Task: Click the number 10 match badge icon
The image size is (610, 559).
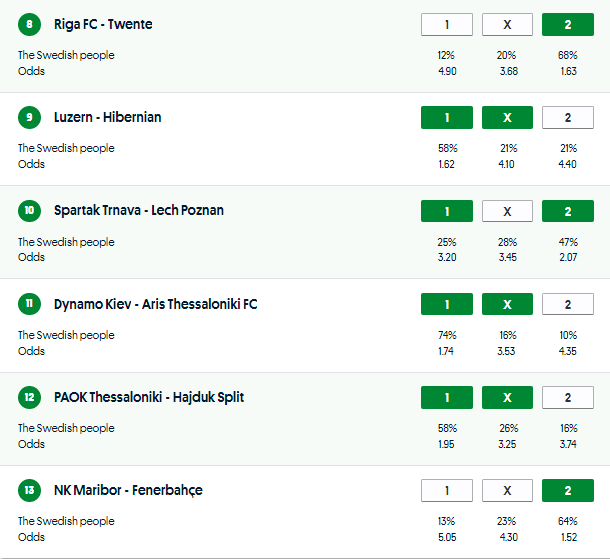Action: tap(30, 211)
